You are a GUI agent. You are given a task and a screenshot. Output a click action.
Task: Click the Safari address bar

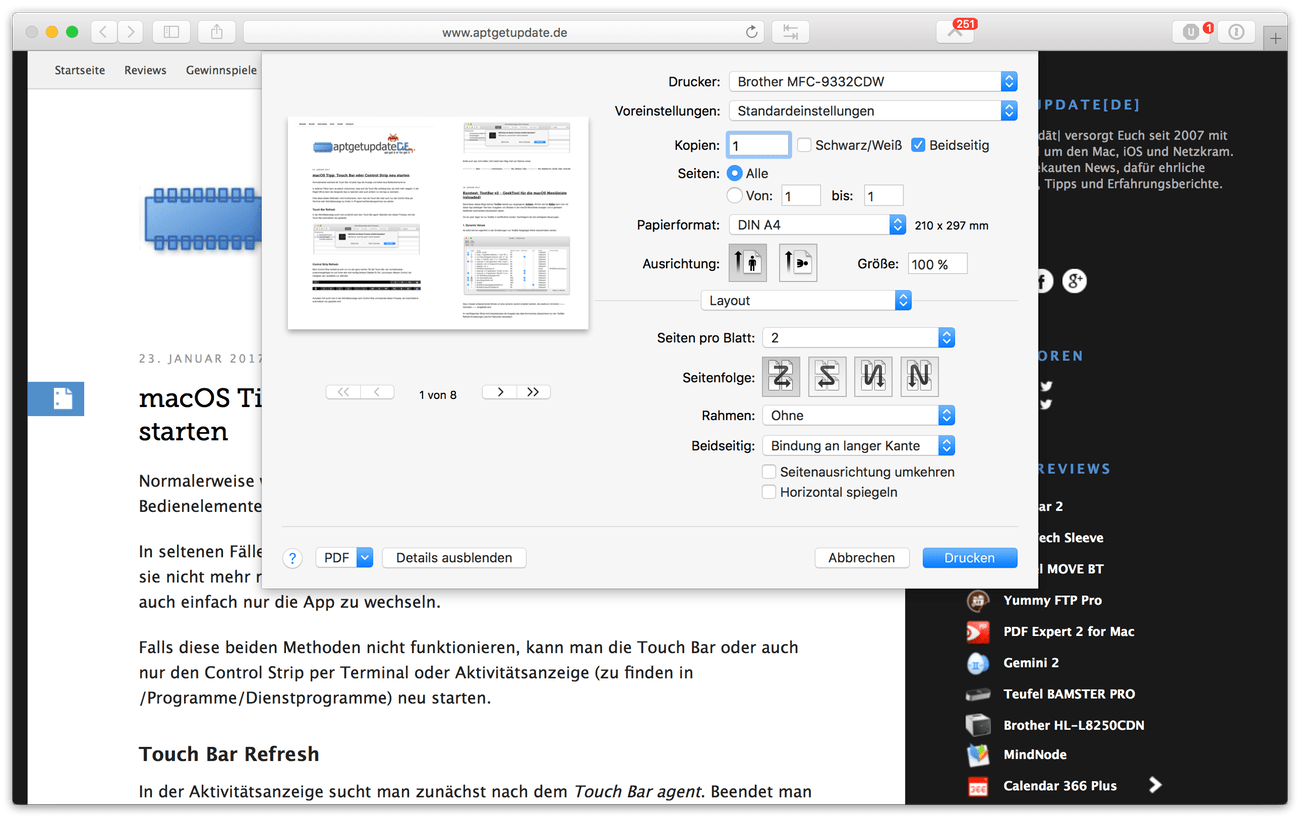(504, 32)
